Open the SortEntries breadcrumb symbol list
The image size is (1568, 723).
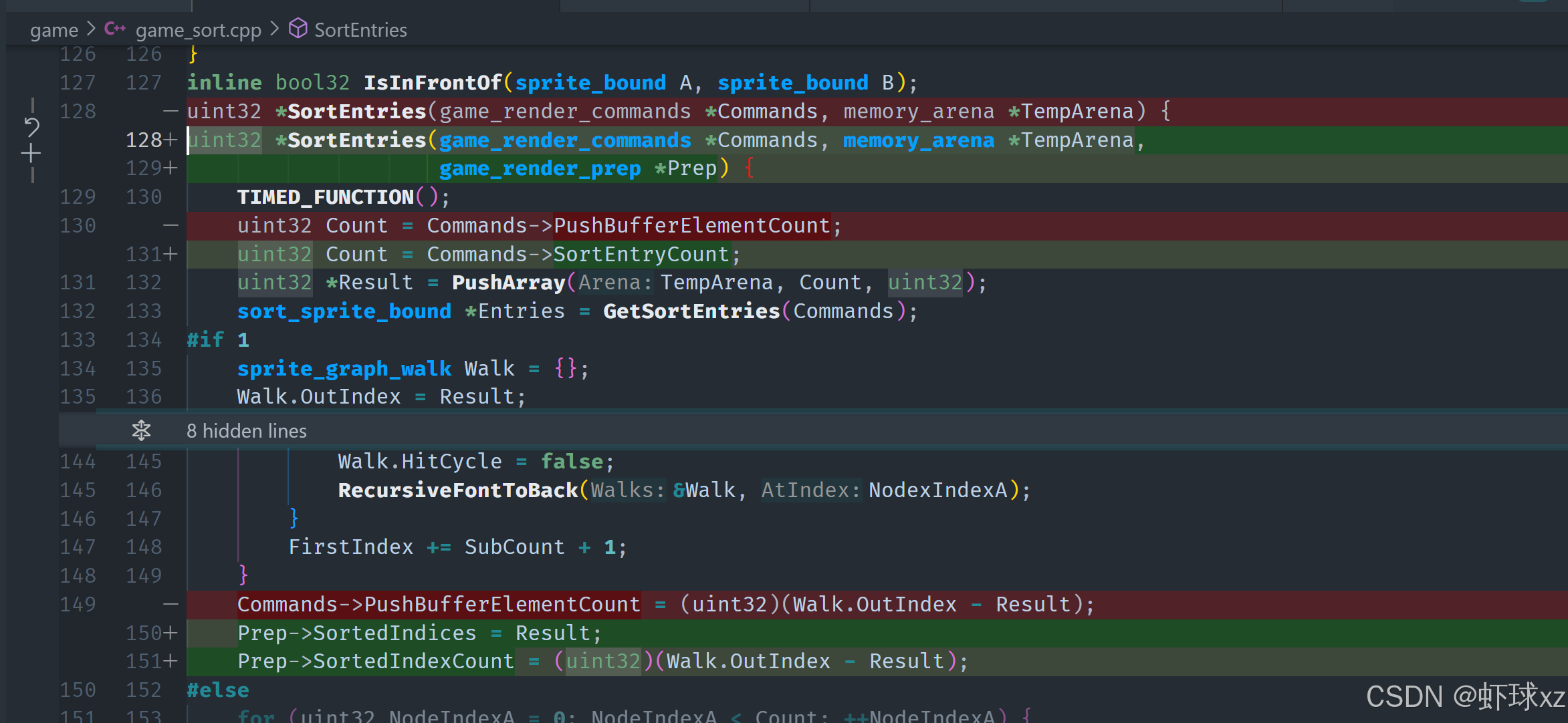(x=360, y=30)
